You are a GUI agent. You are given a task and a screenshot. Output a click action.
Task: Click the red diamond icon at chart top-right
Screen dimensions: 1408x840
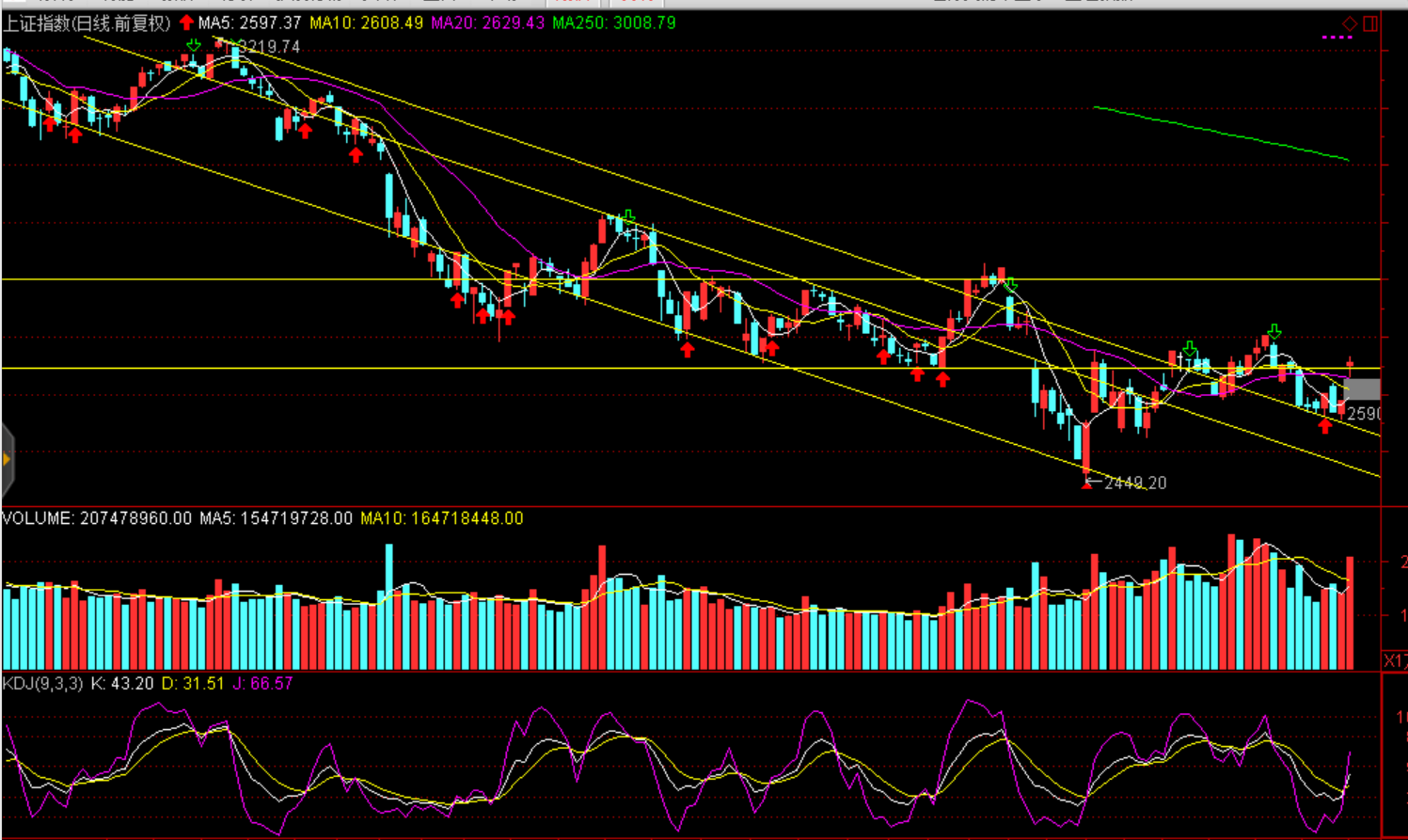pyautogui.click(x=1350, y=24)
